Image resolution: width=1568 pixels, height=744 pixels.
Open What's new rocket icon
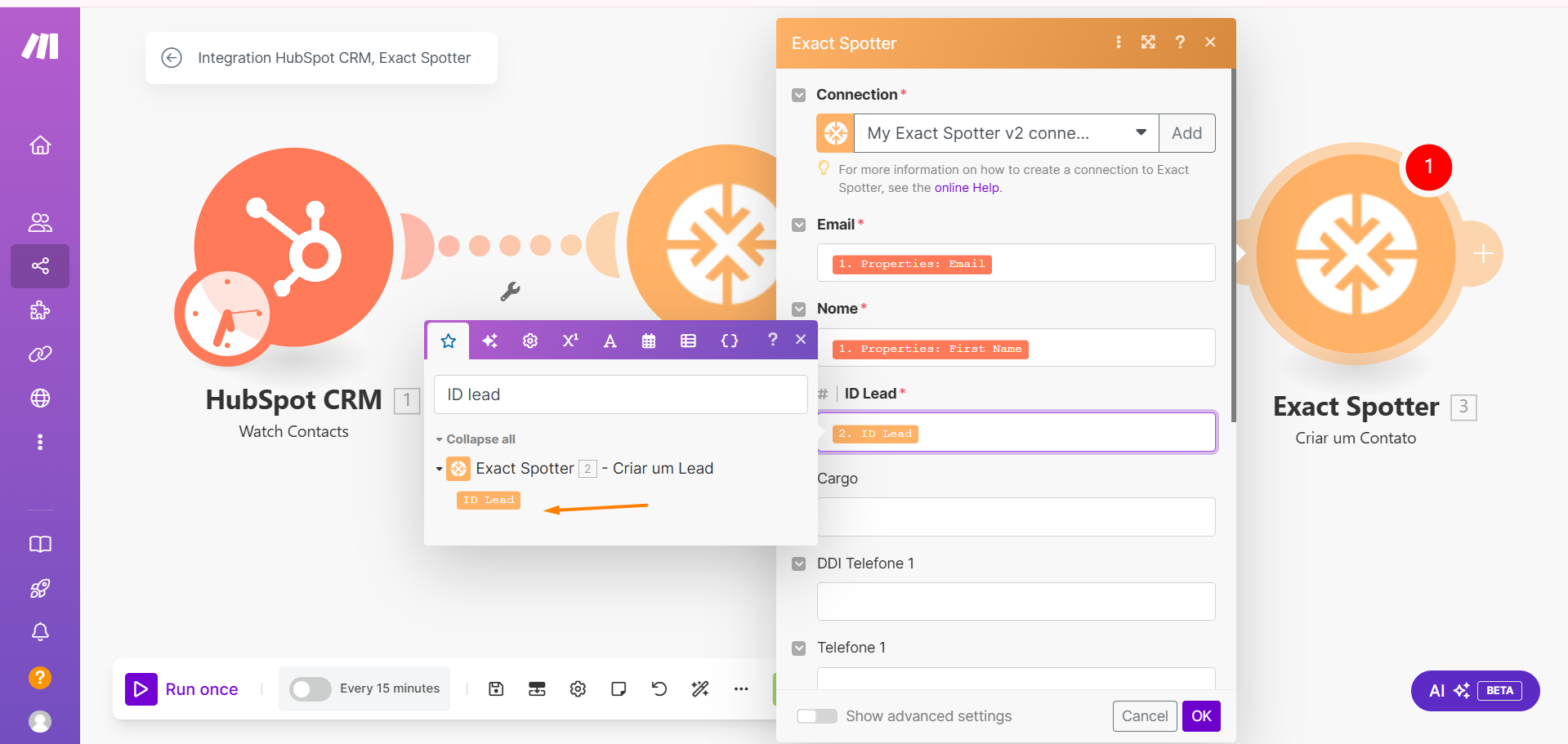pos(40,589)
